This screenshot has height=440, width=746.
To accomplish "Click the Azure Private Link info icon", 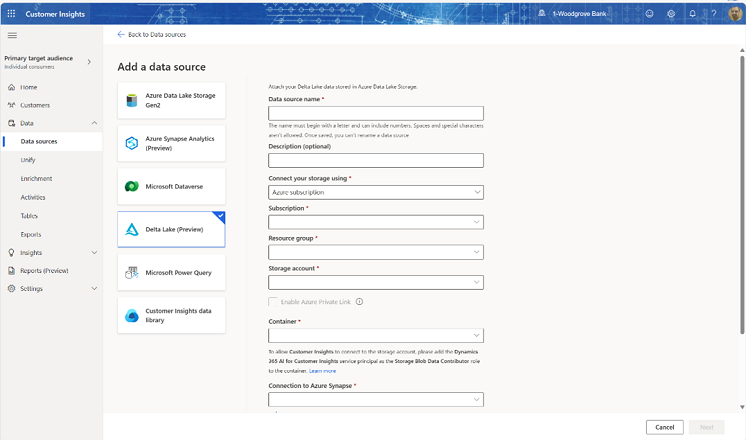I will click(359, 301).
